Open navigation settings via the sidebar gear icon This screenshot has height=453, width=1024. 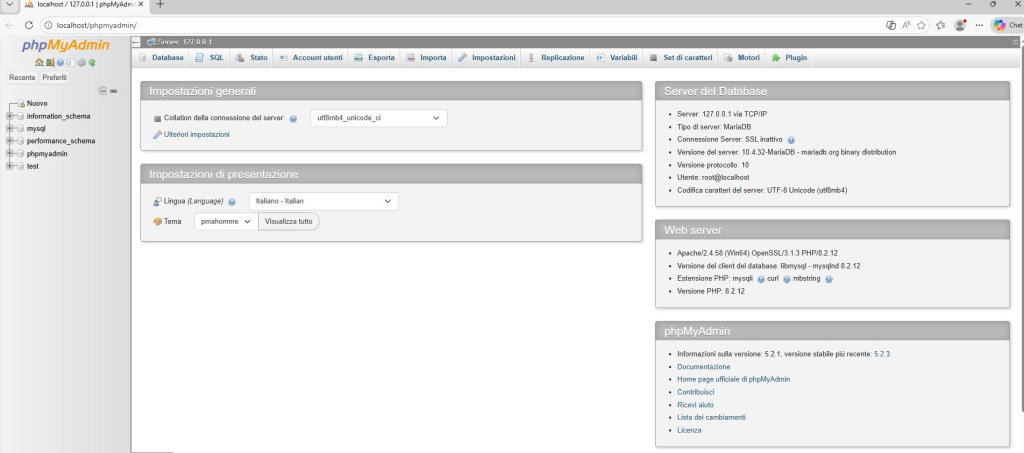(81, 62)
